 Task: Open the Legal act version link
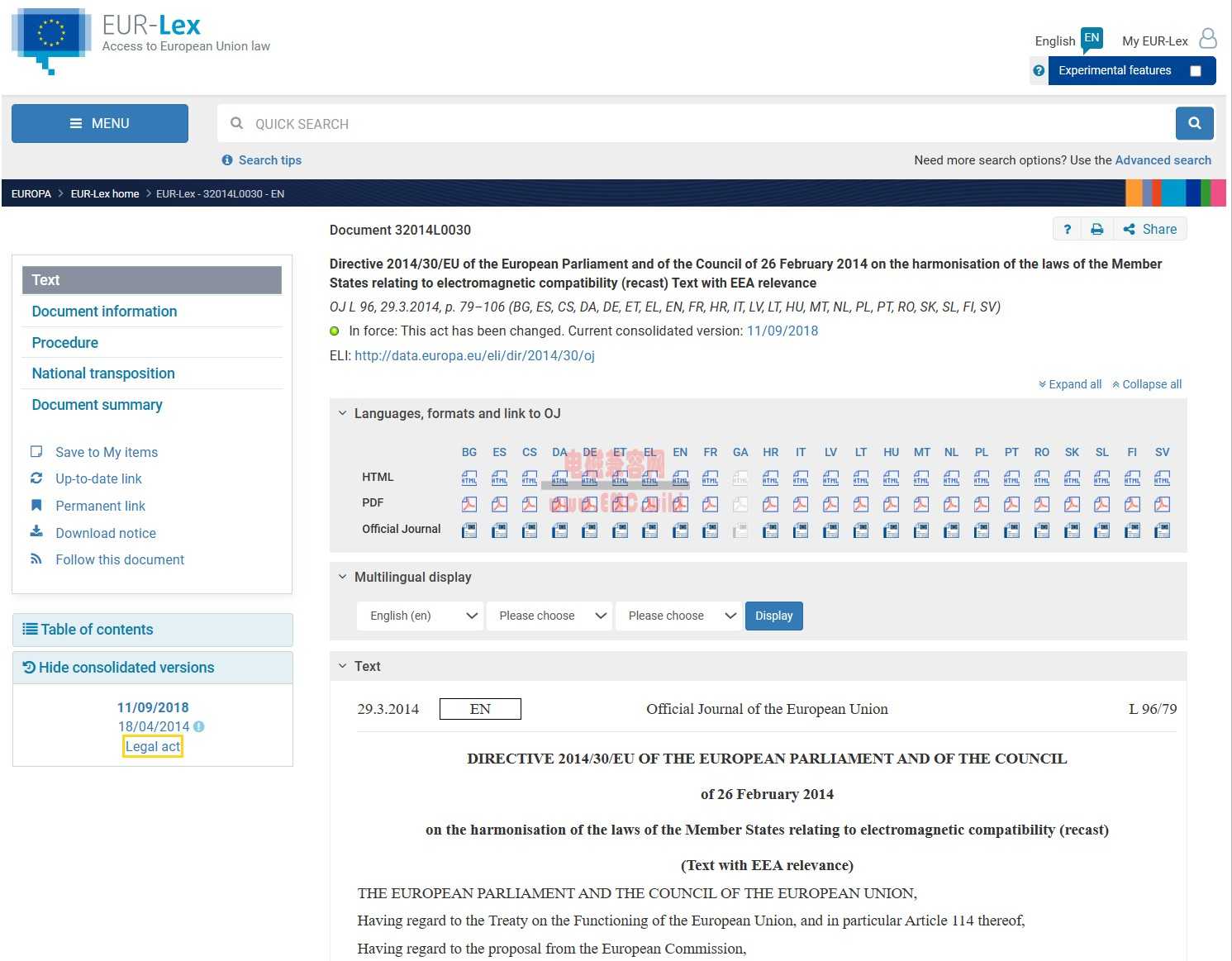(153, 746)
